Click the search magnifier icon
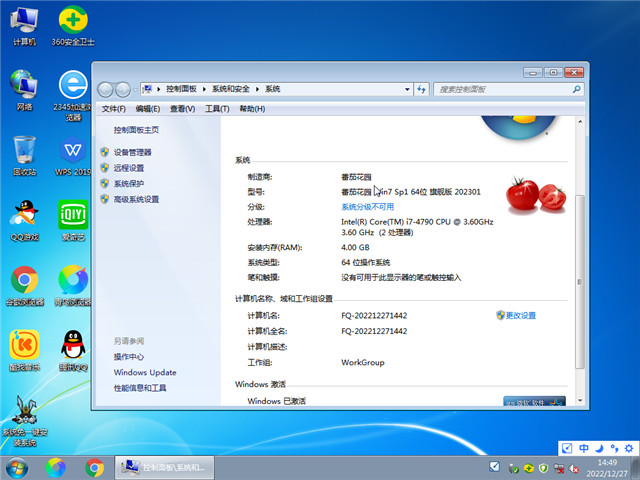The height and width of the screenshot is (480, 640). click(x=576, y=89)
